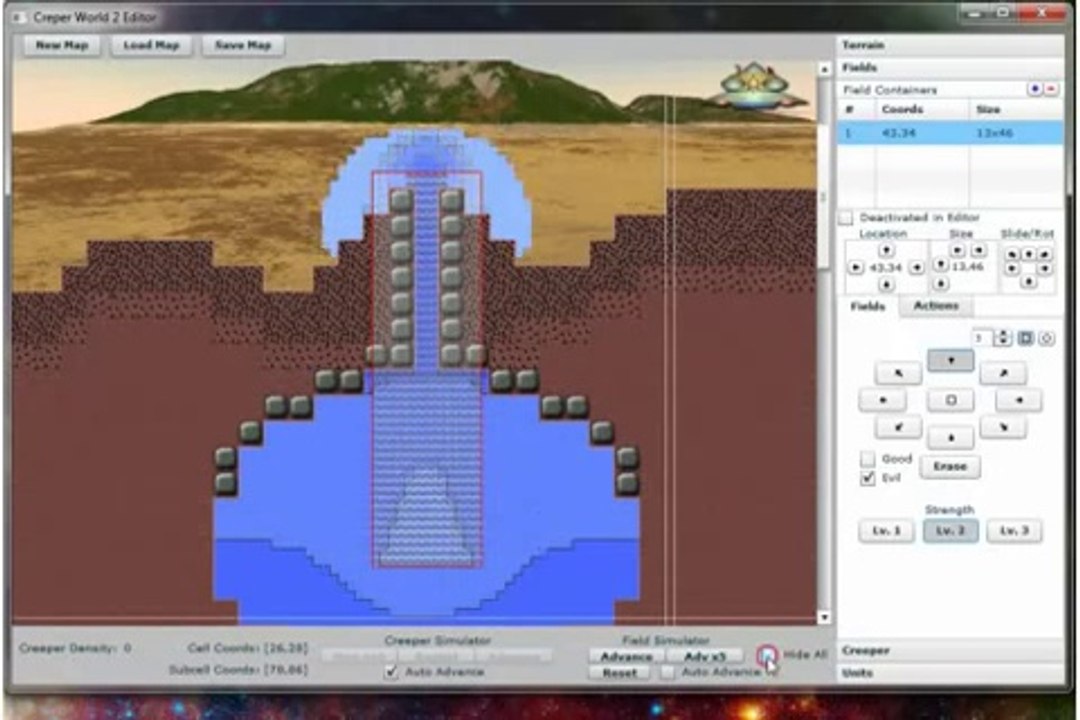Click the Erase button
Image resolution: width=1080 pixels, height=720 pixels.
click(x=950, y=466)
